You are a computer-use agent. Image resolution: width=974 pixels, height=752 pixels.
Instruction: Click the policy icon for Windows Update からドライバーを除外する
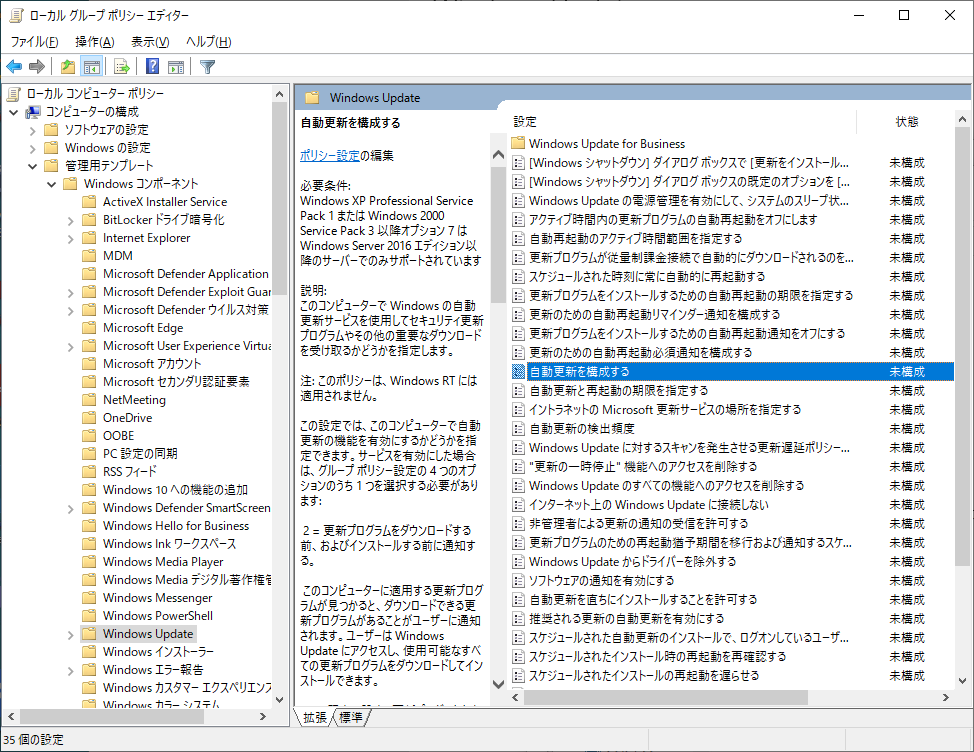518,561
